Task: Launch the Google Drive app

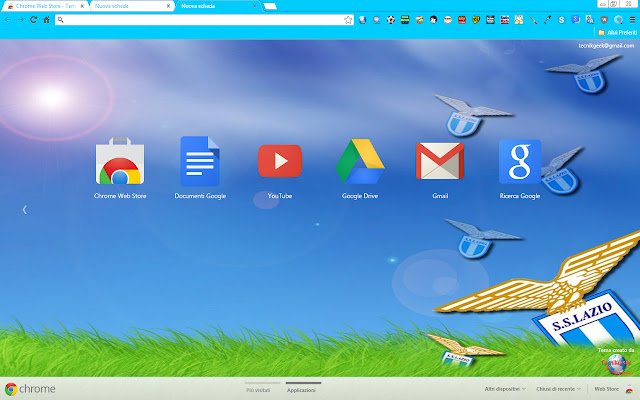Action: point(360,161)
